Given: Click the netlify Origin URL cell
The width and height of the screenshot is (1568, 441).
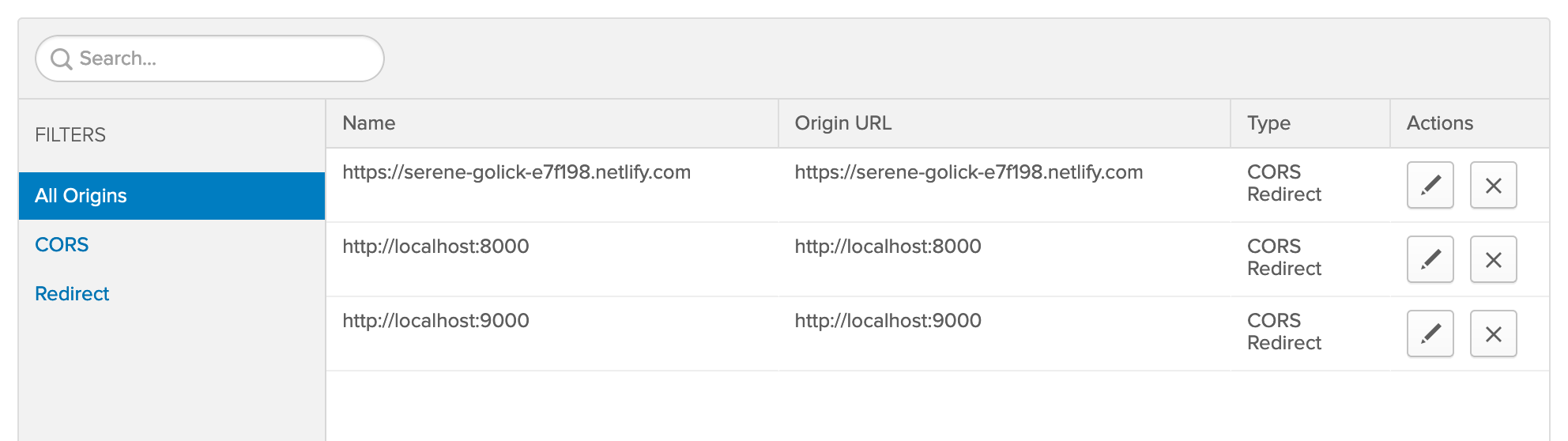Looking at the screenshot, I should [968, 172].
